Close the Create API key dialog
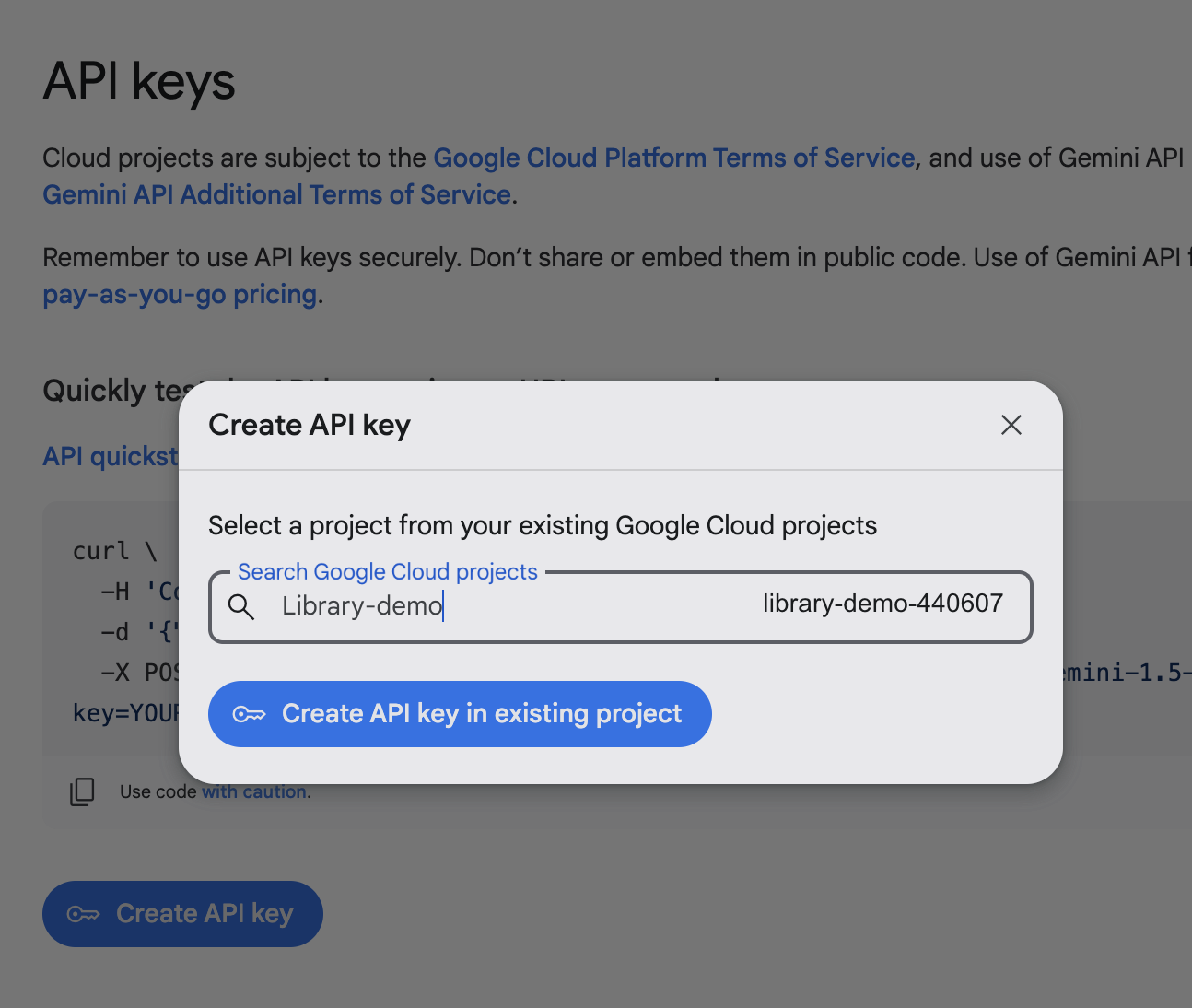The image size is (1192, 1008). coord(1011,425)
